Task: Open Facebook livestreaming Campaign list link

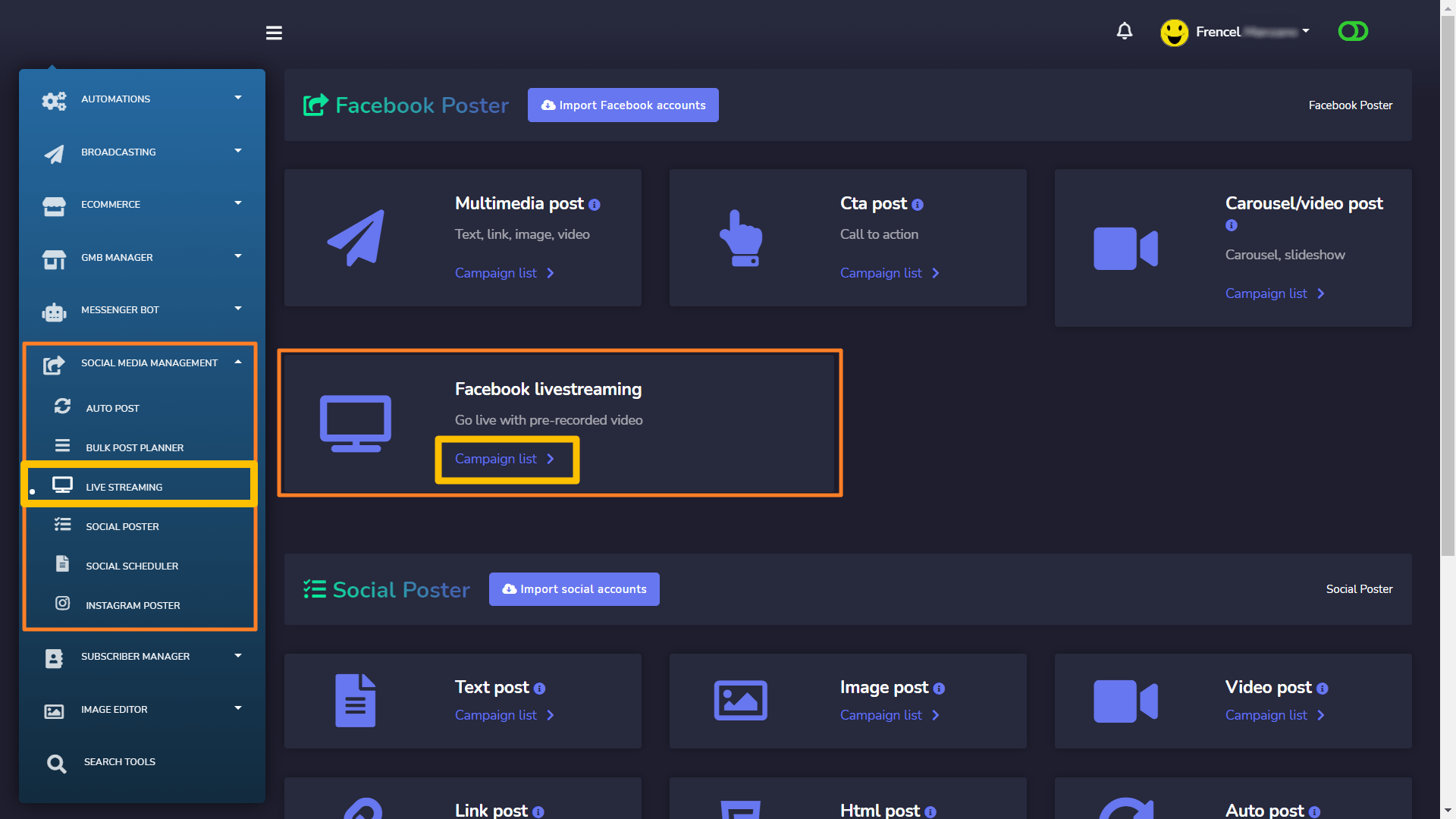Action: pos(504,459)
